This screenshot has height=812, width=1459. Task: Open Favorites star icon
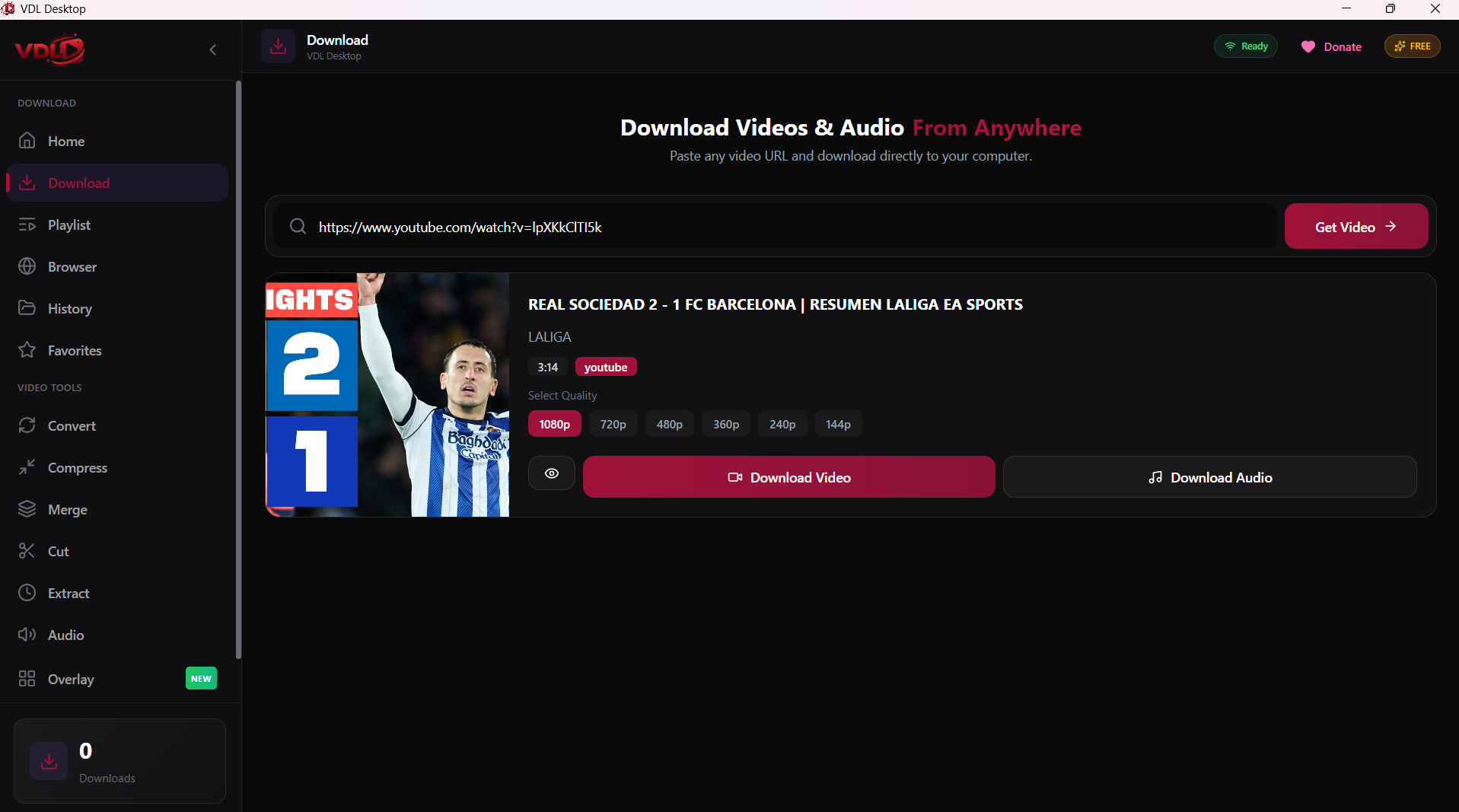pos(27,350)
